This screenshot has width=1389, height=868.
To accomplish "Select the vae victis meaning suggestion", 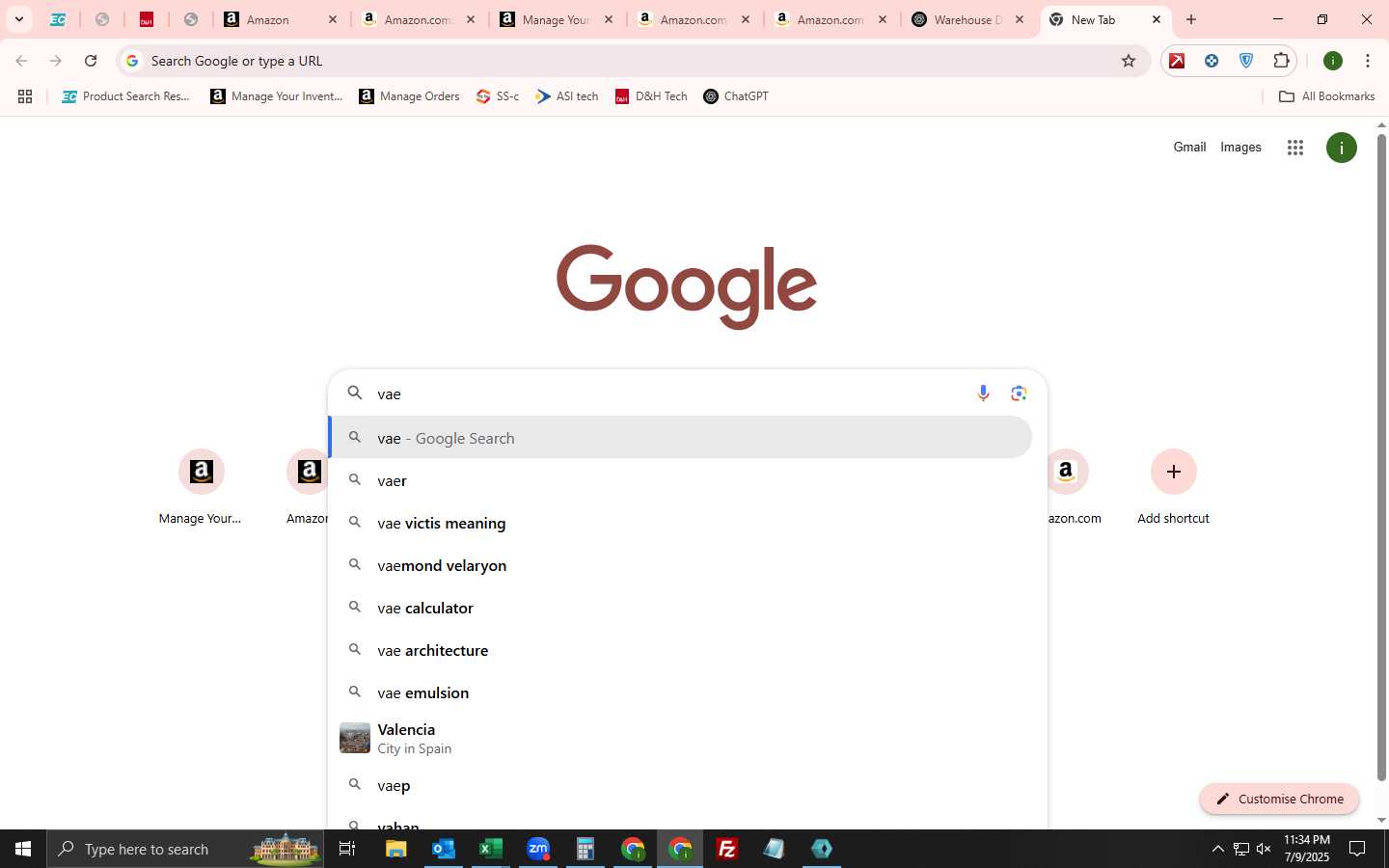I will pyautogui.click(x=680, y=523).
